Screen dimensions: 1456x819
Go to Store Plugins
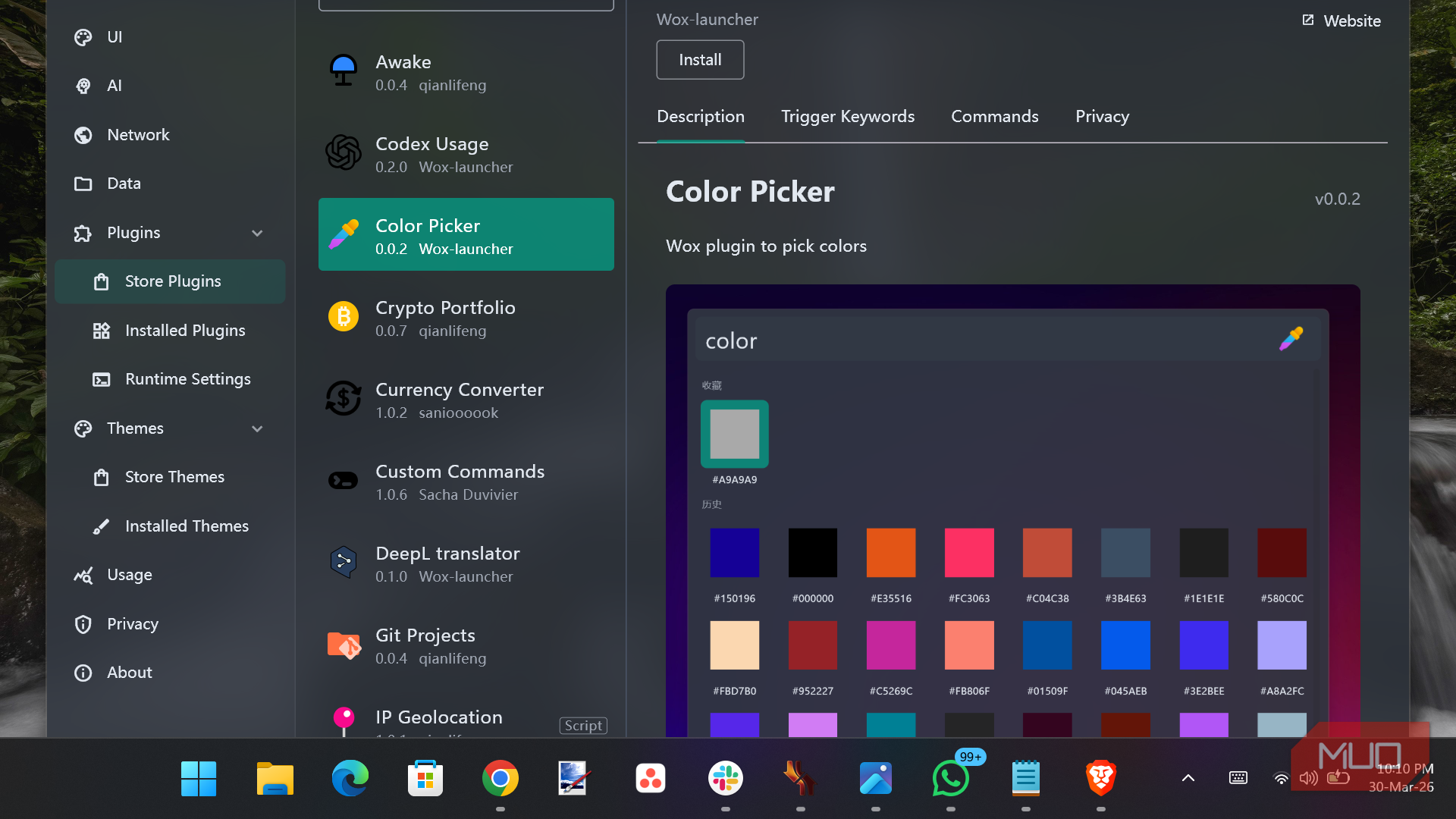click(170, 281)
